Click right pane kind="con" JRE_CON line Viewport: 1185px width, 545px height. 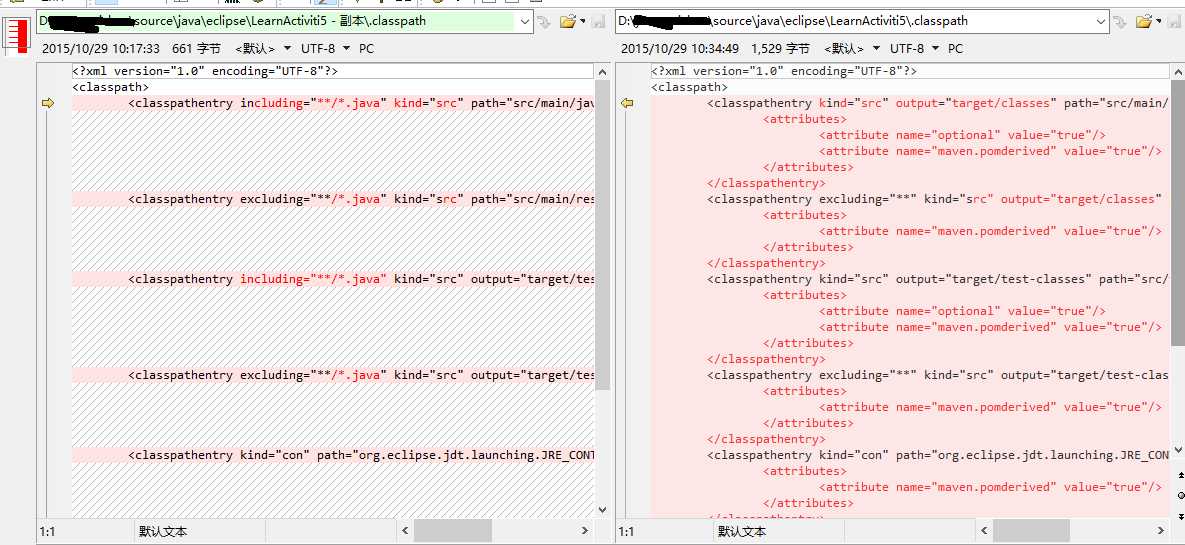(910, 455)
